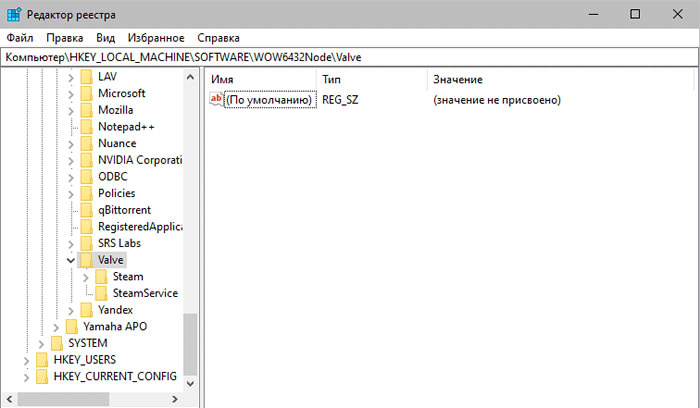This screenshot has width=700, height=408.
Task: Click the qBittorrent folder icon
Action: [87, 210]
